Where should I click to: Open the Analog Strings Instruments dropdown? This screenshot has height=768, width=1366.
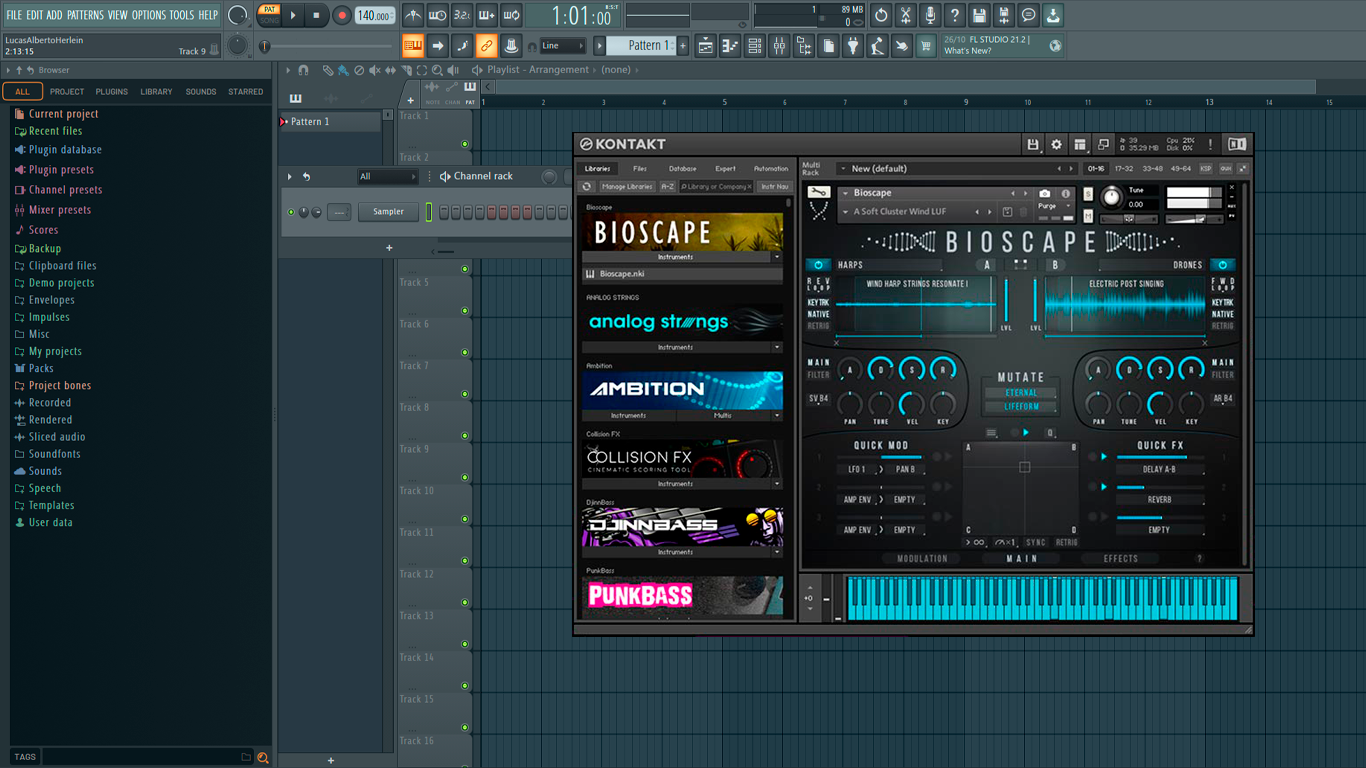pos(776,347)
